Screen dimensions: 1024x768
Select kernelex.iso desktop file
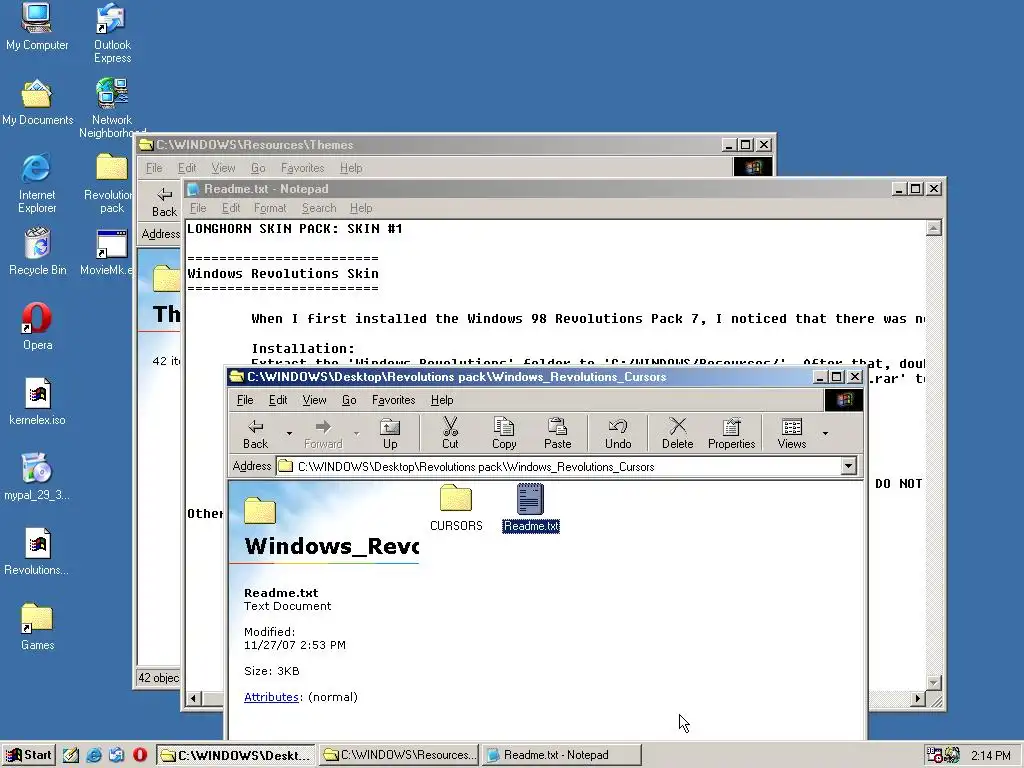pos(37,402)
